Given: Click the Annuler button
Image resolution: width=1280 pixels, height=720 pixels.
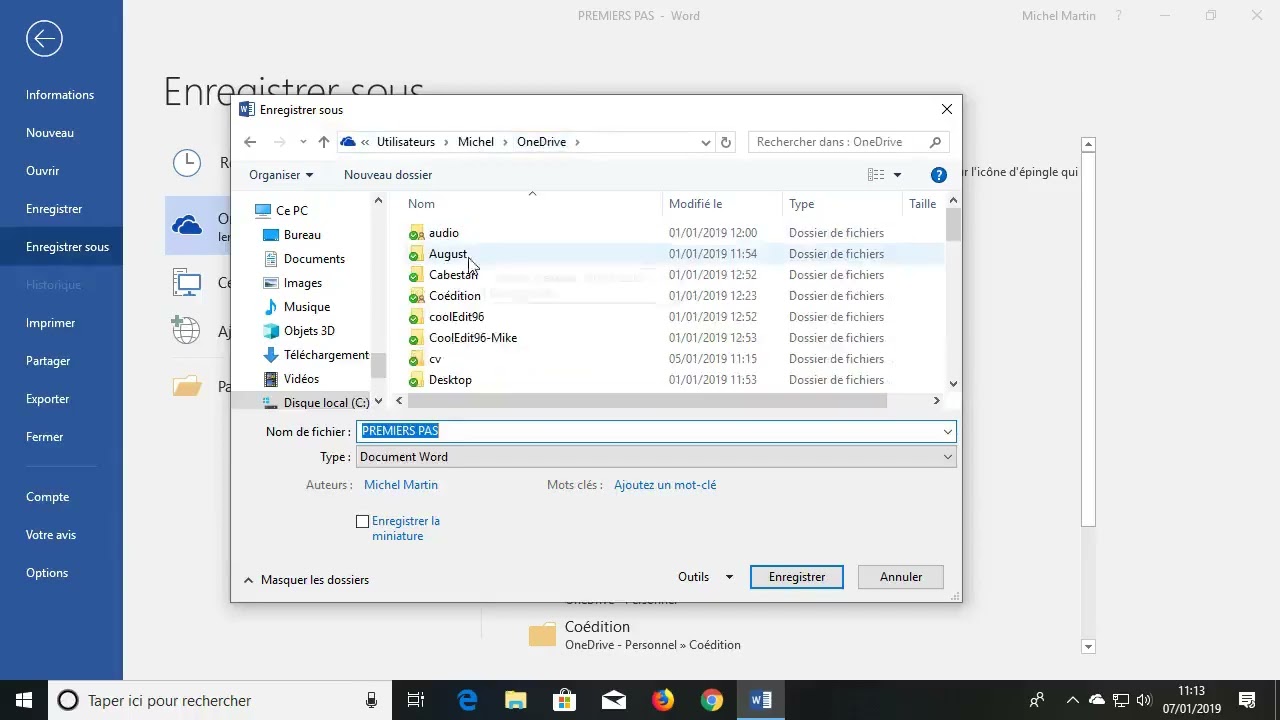Looking at the screenshot, I should 901,577.
